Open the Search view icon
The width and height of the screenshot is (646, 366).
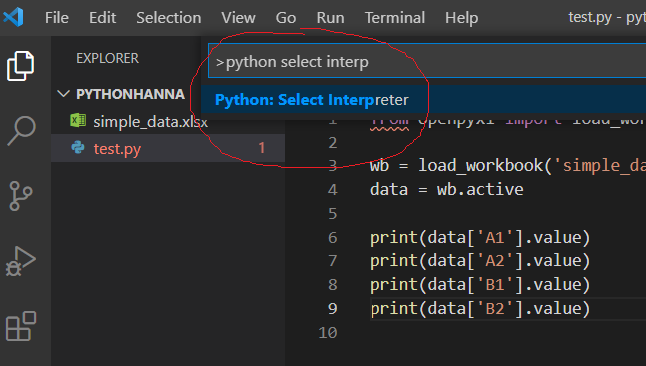[21, 131]
